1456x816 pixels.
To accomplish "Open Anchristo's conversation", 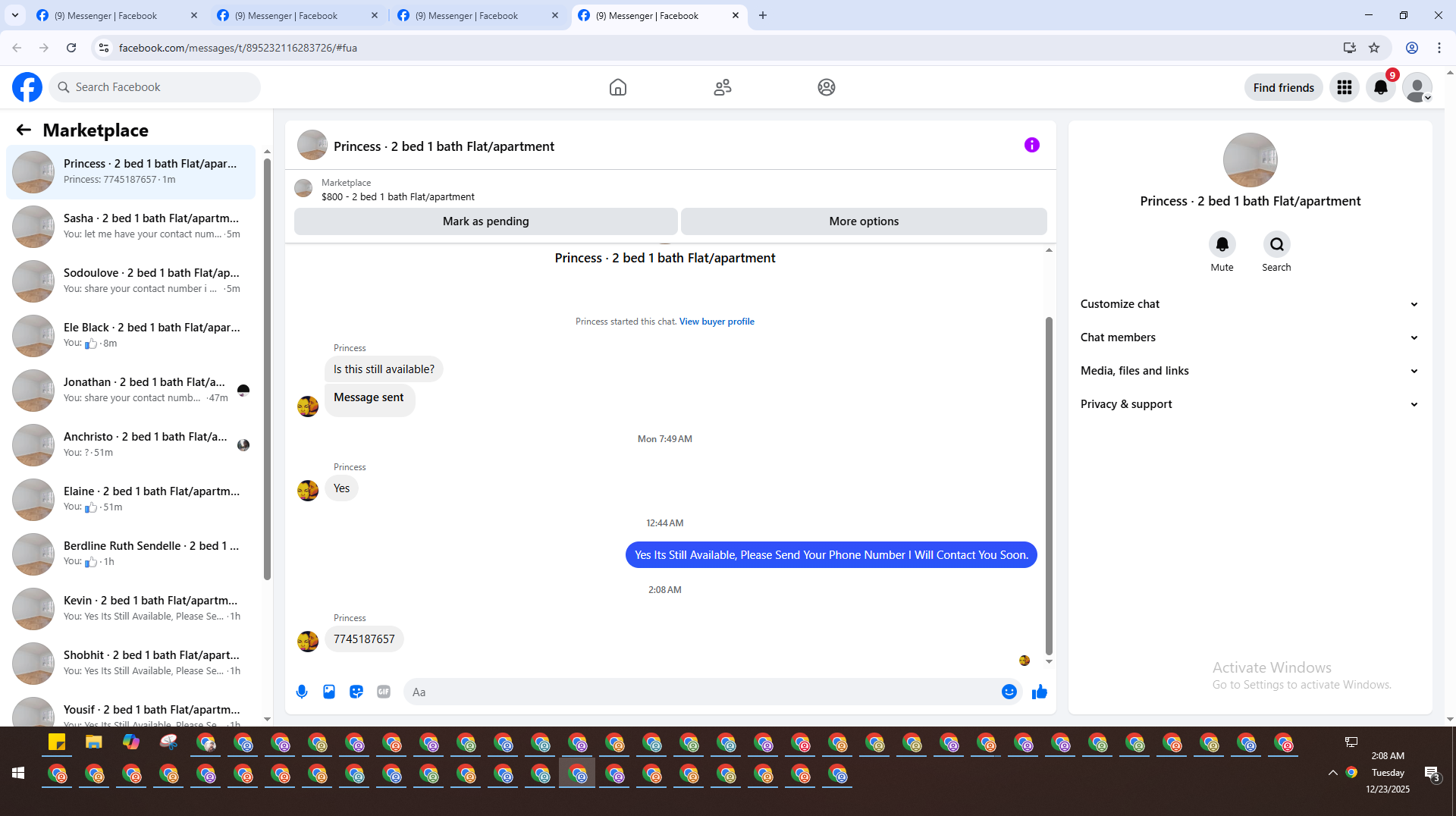I will click(130, 444).
